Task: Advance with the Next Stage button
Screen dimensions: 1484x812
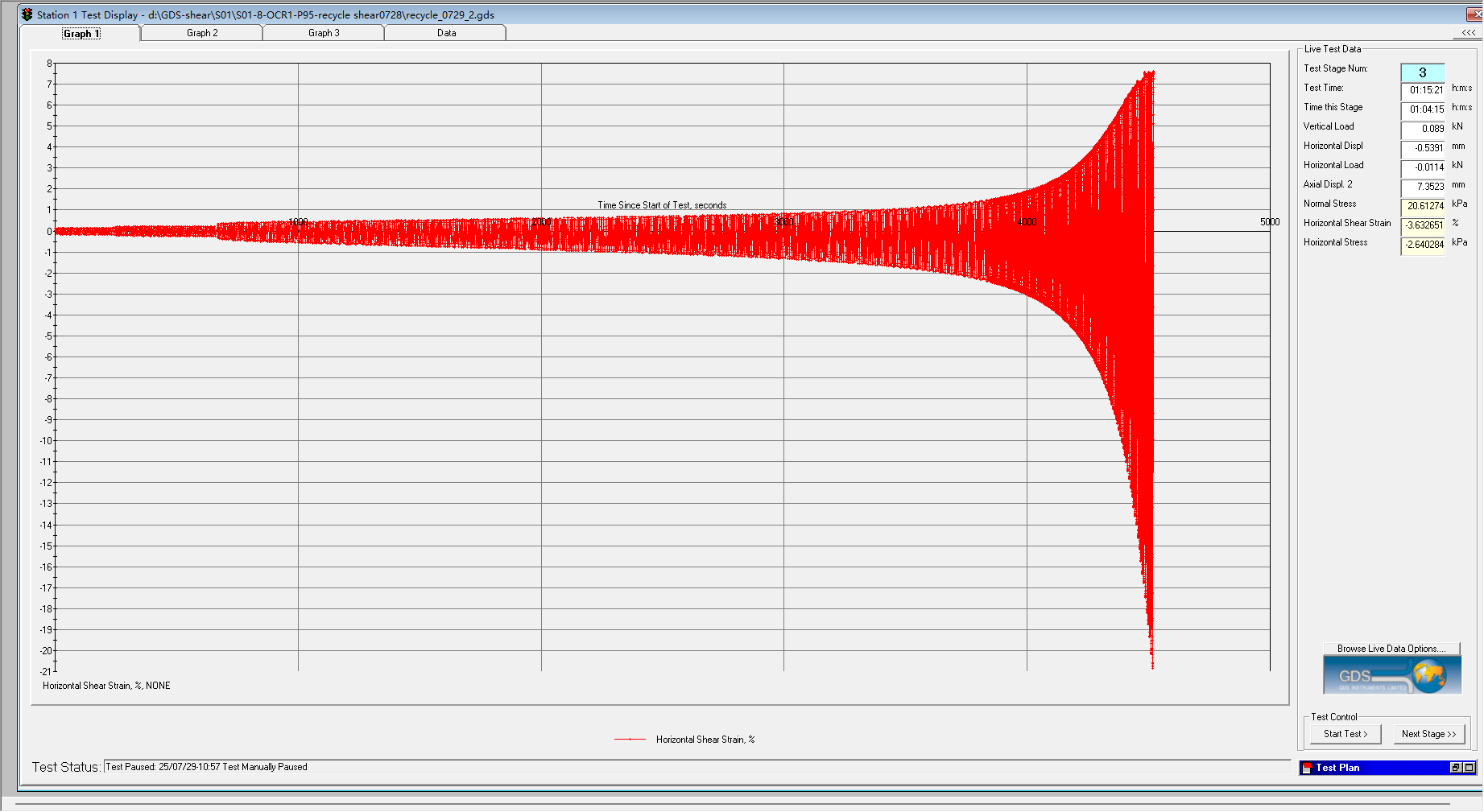Action: pos(1428,734)
